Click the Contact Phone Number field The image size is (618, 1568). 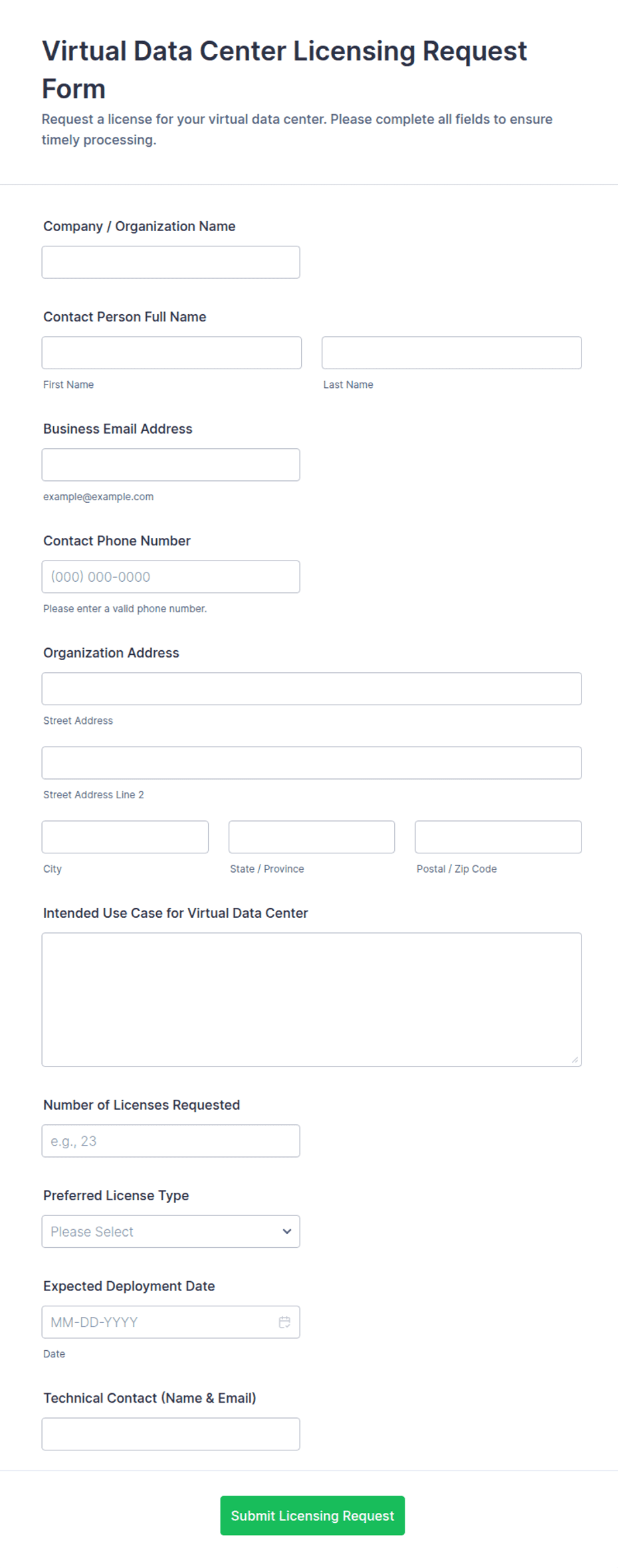pos(171,576)
